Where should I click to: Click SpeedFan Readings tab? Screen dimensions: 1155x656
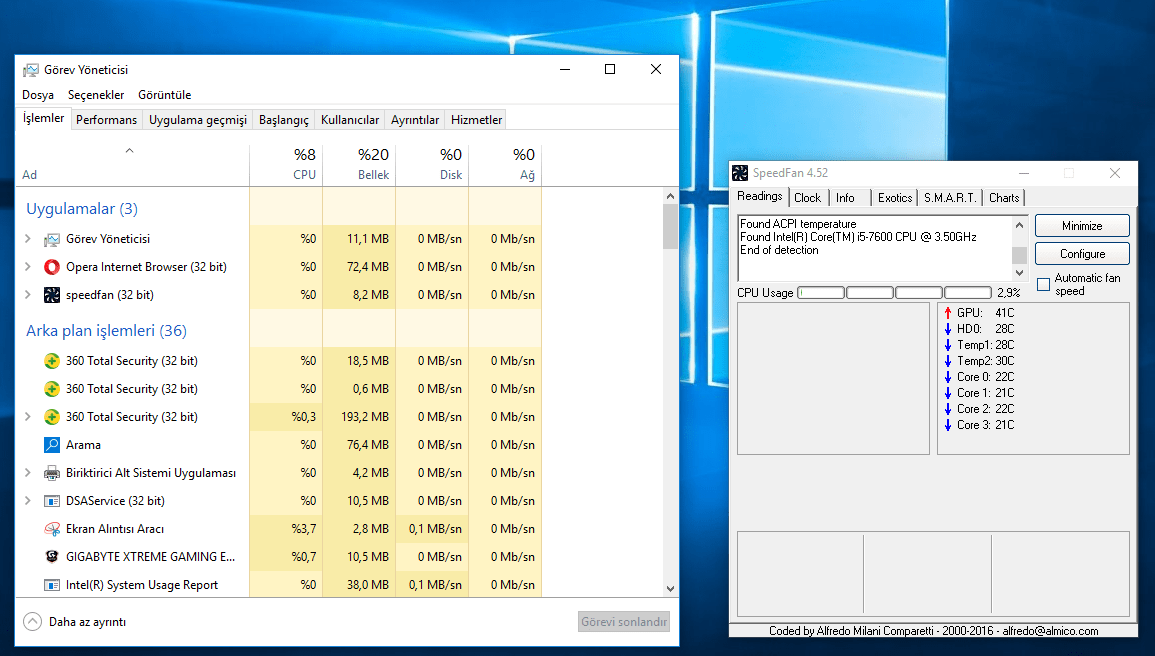(x=759, y=197)
